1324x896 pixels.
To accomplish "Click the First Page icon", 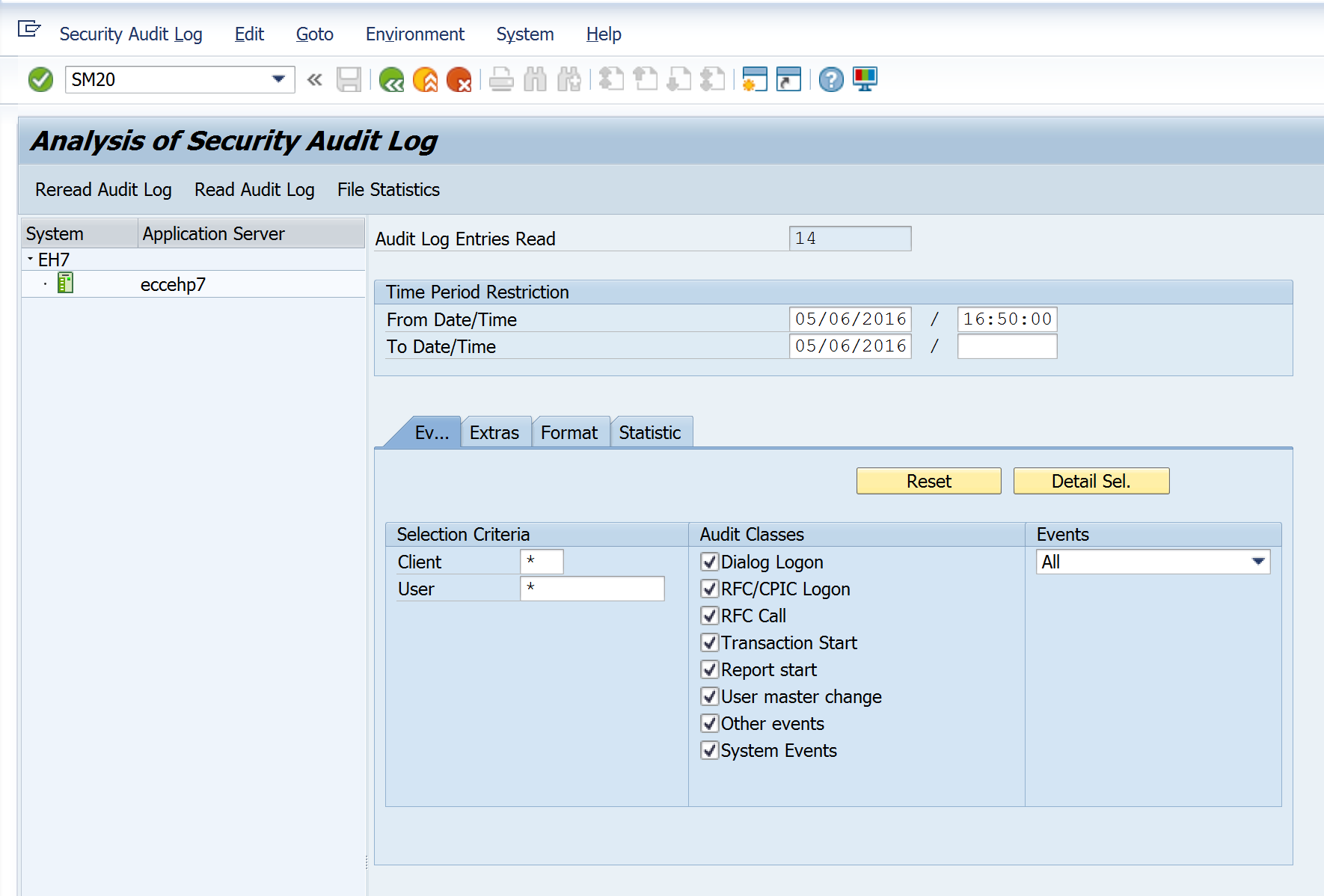I will 611,79.
